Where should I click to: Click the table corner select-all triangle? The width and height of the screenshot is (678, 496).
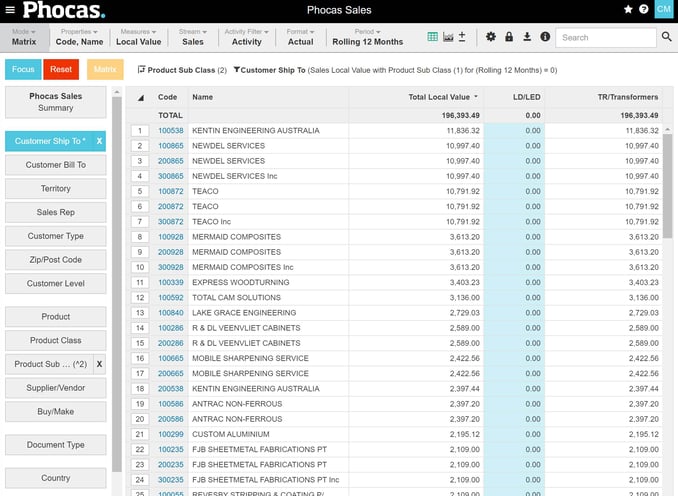pos(141,98)
